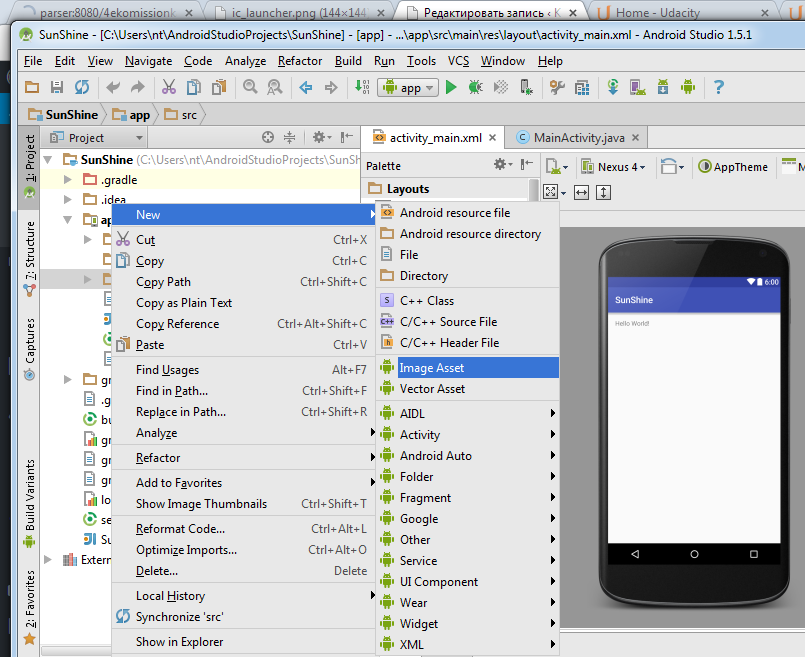Switch to ic_launcher.png browser tab
Viewport: 805px width, 657px height.
pyautogui.click(x=298, y=13)
